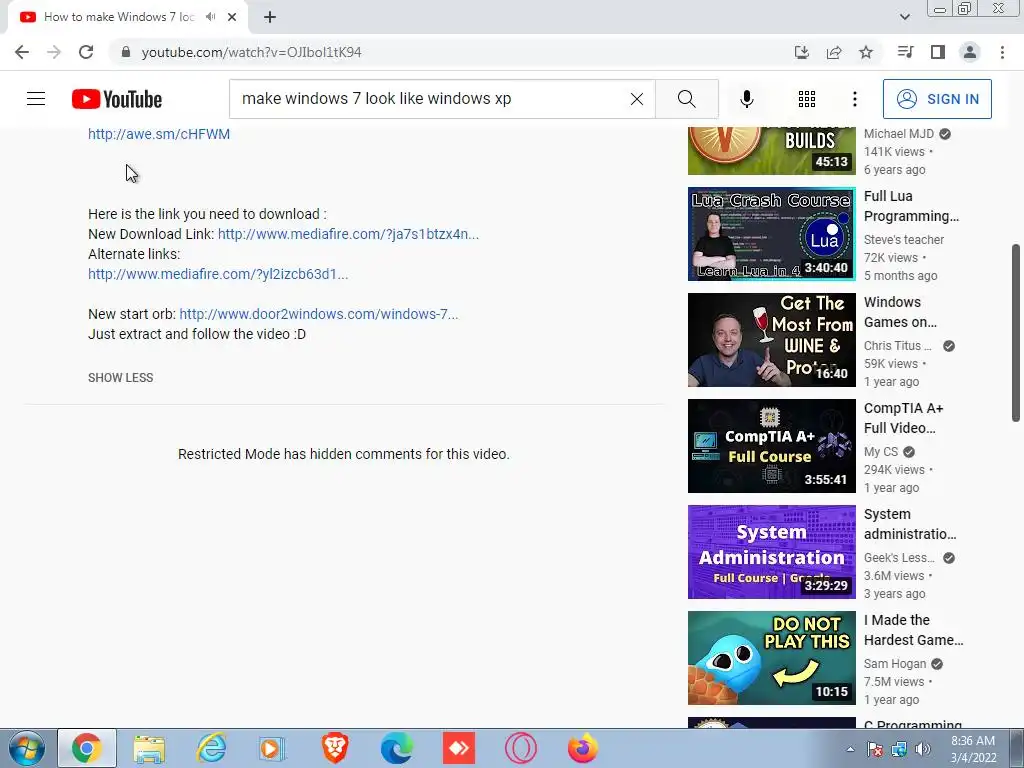
Task: Open a new tab with the plus button
Action: pos(270,17)
